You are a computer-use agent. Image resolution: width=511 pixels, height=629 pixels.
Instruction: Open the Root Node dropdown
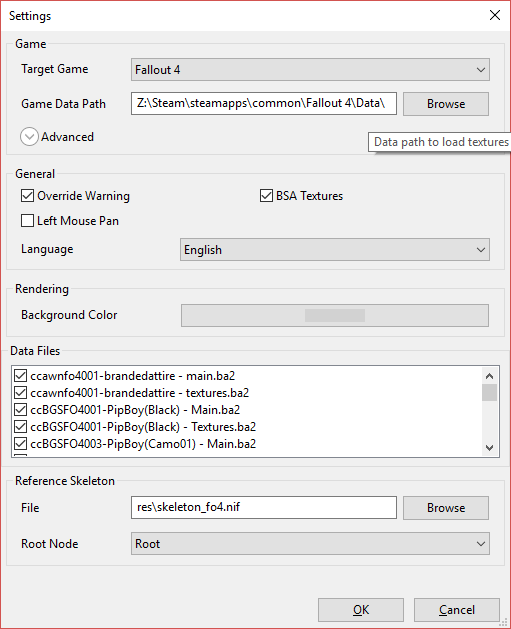click(x=310, y=544)
